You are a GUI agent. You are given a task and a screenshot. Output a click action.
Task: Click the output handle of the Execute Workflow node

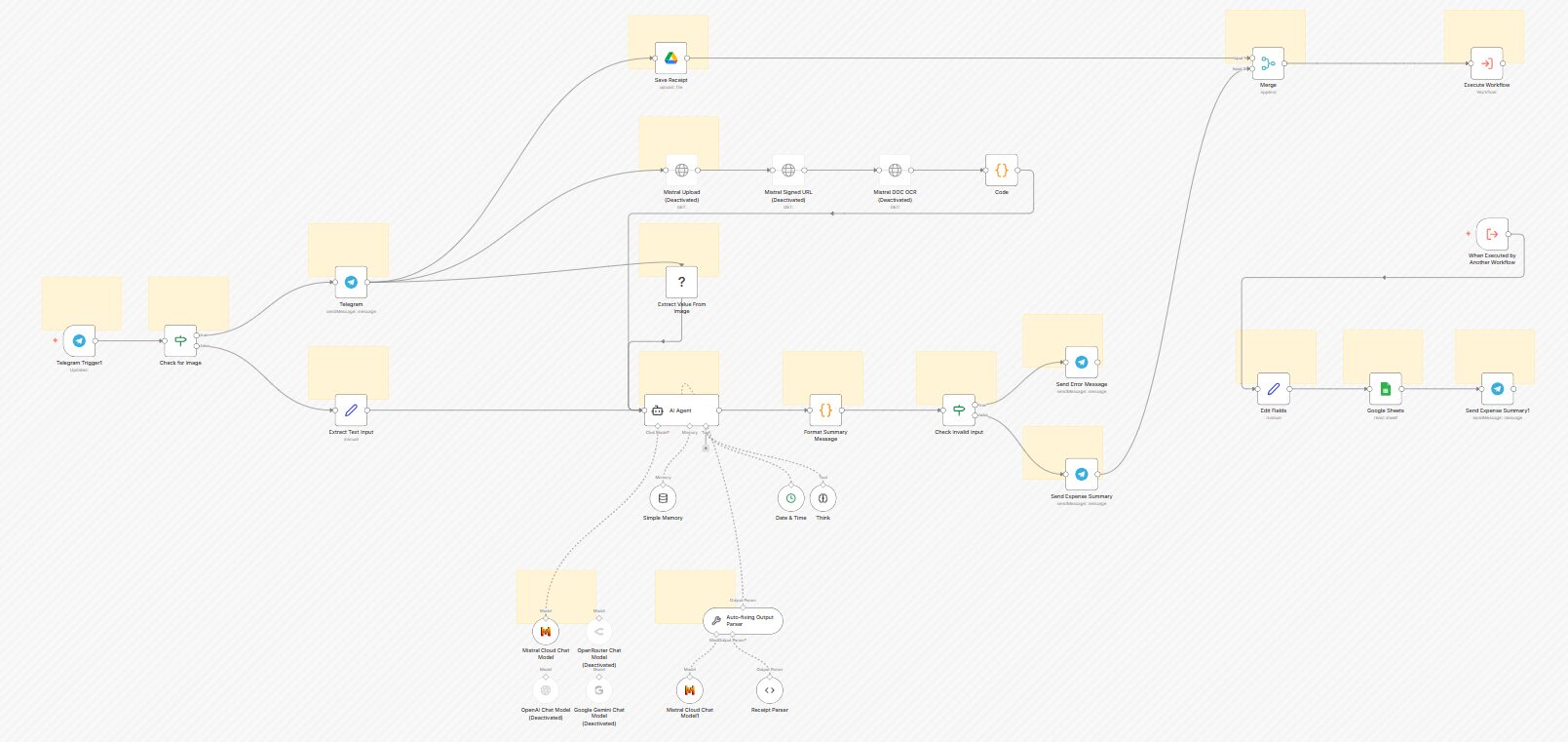1503,63
